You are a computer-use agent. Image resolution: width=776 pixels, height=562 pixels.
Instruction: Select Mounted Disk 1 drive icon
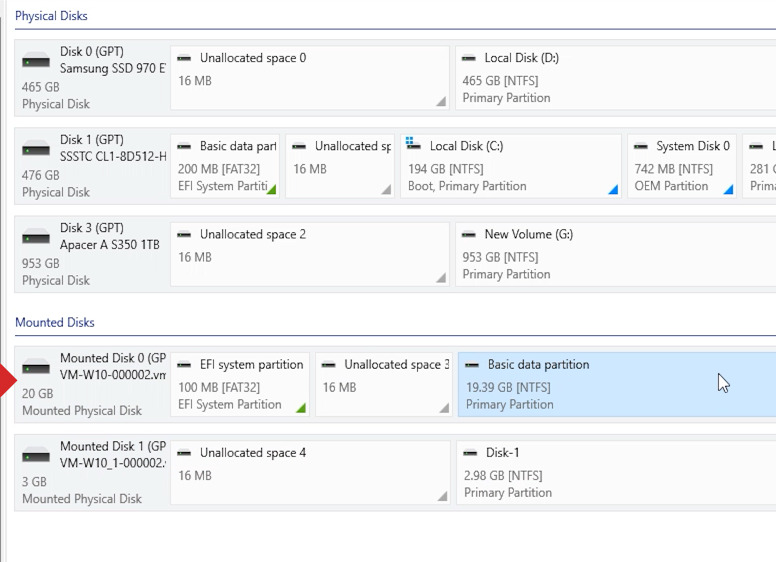pyautogui.click(x=36, y=455)
